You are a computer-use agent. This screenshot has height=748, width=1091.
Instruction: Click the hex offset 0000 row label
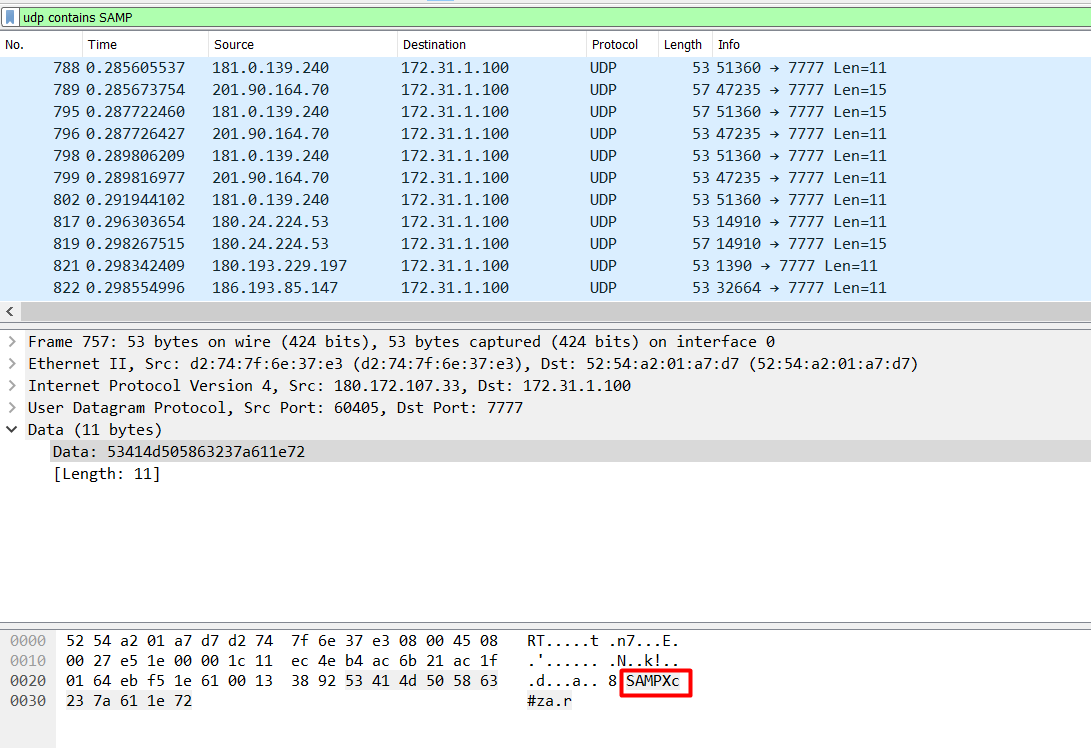pos(28,641)
